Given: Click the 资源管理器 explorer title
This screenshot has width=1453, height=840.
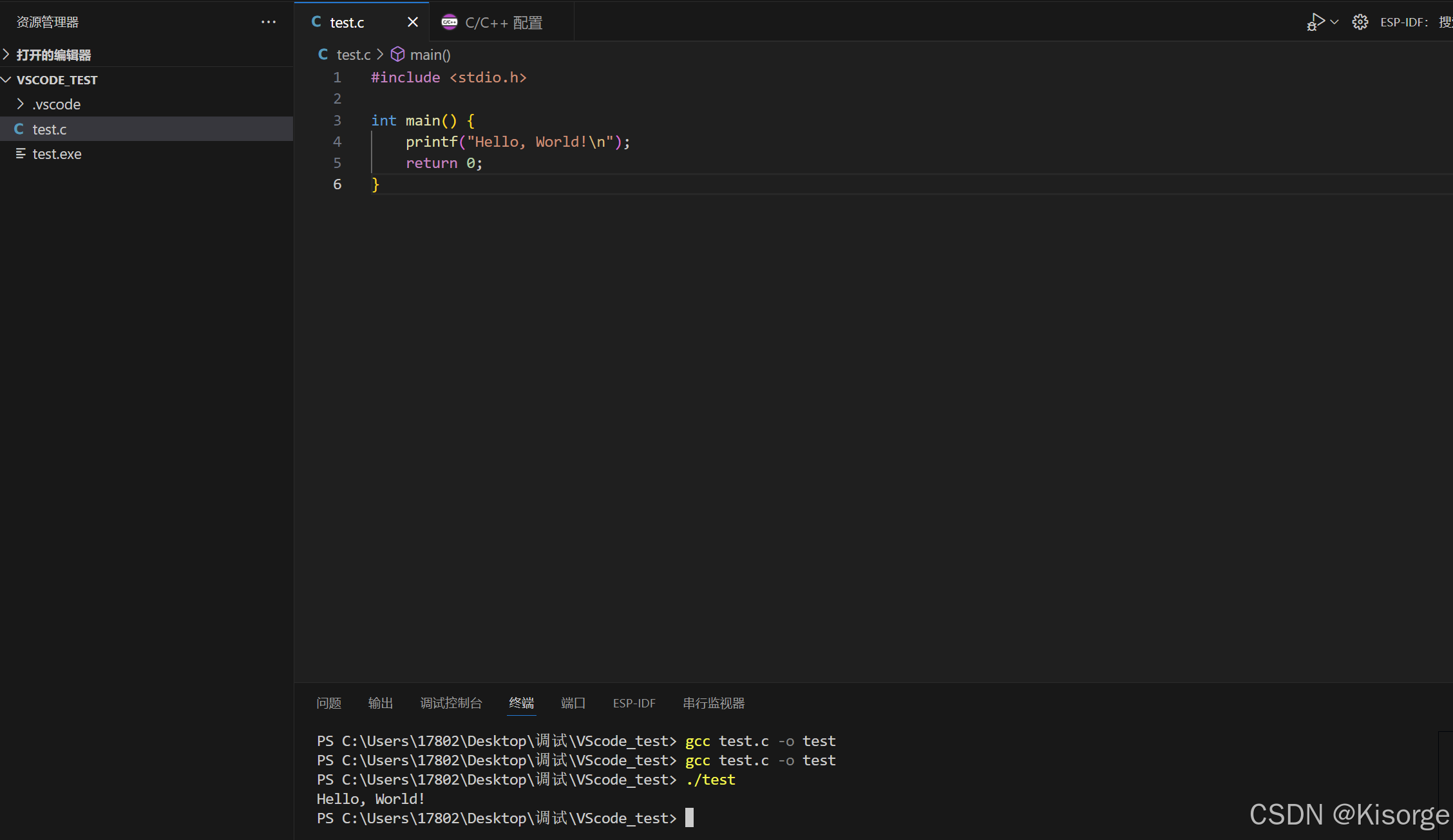Looking at the screenshot, I should (48, 22).
